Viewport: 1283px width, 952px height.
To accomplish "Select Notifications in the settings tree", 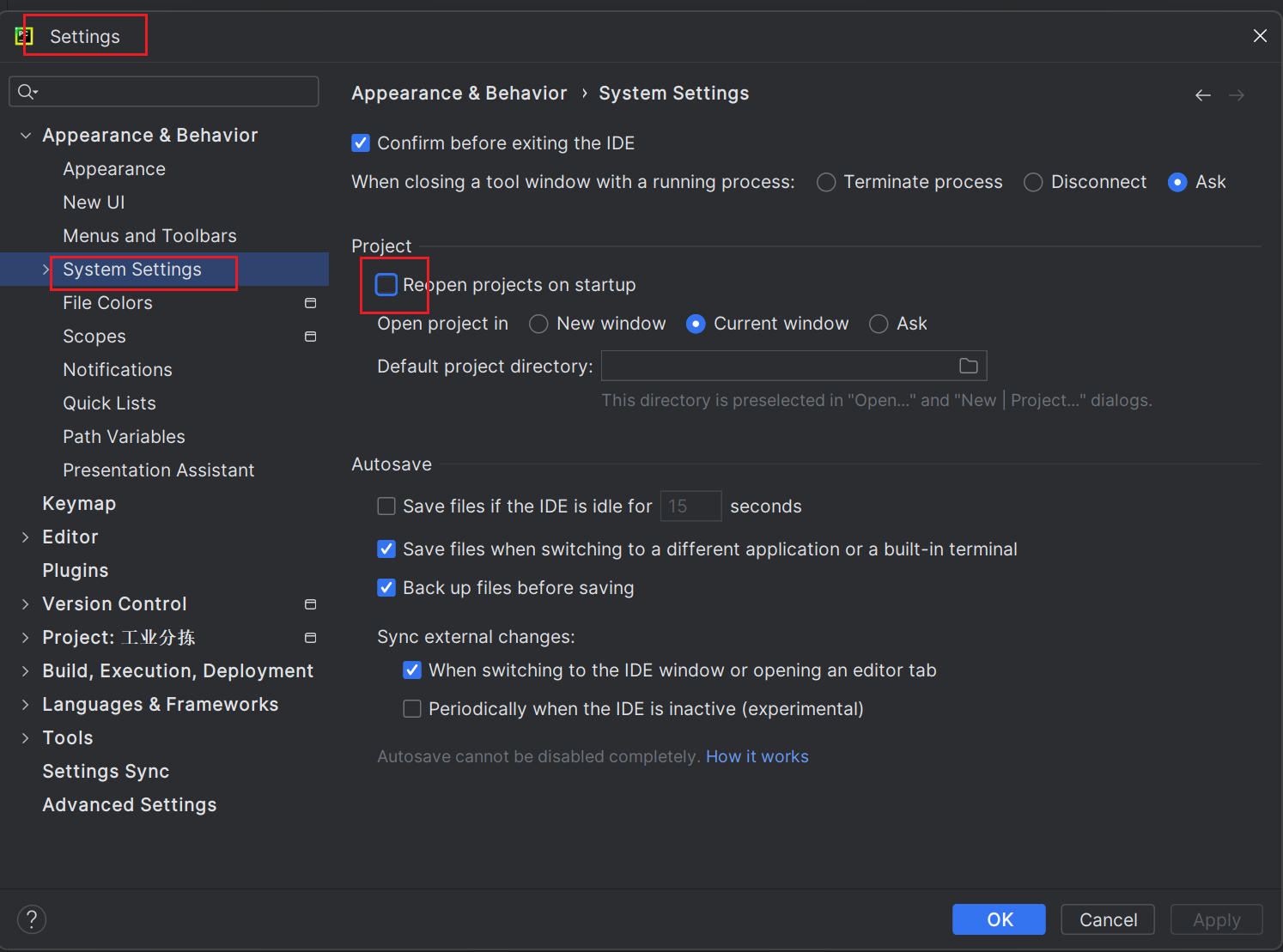I will click(x=118, y=370).
